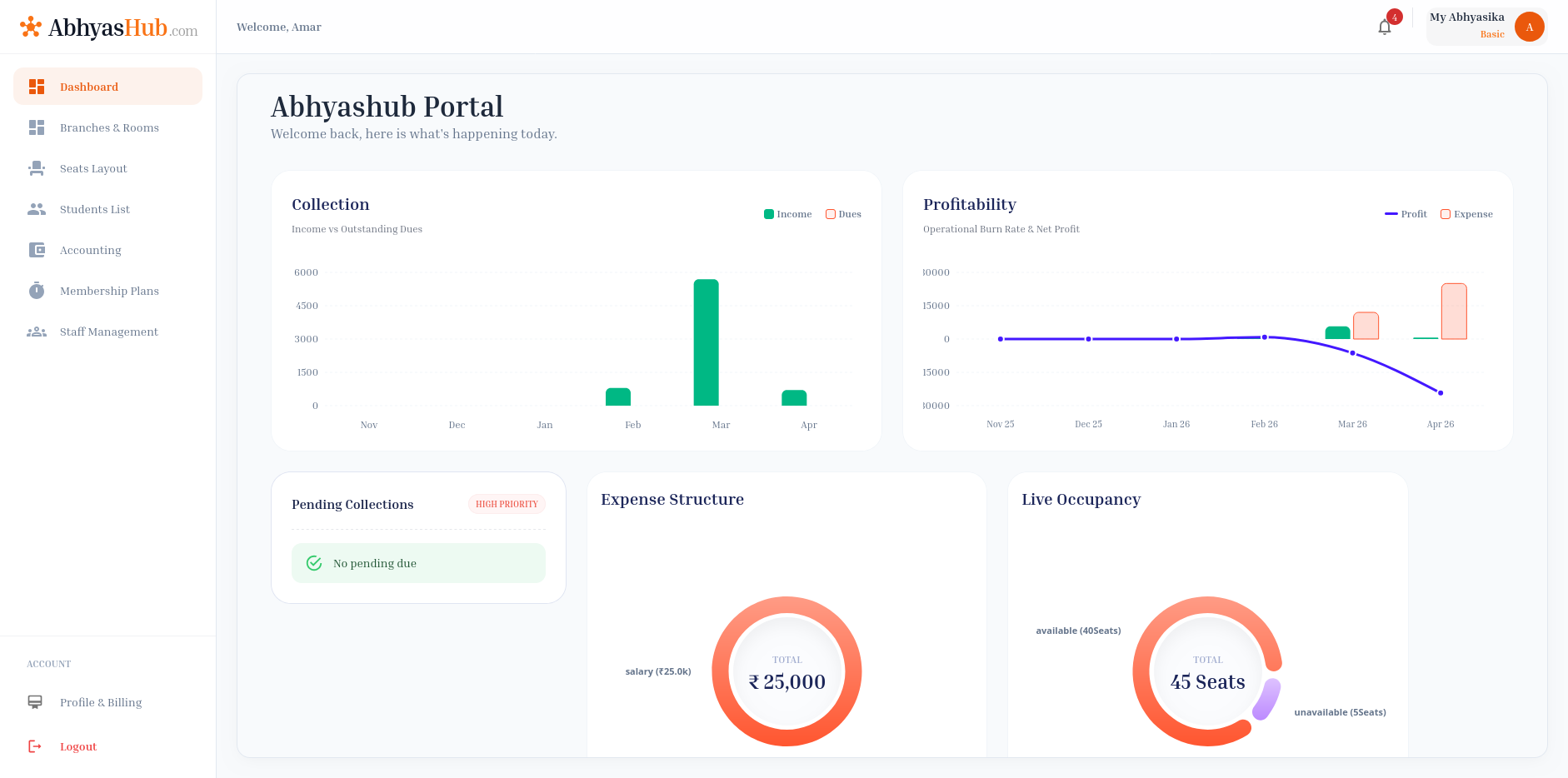Click the Basic plan label

(x=1491, y=34)
